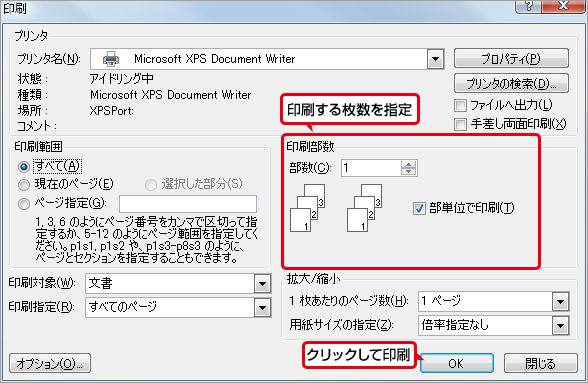The height and width of the screenshot is (383, 588).
Task: Click the アイドリング中 status text
Action: (x=122, y=78)
